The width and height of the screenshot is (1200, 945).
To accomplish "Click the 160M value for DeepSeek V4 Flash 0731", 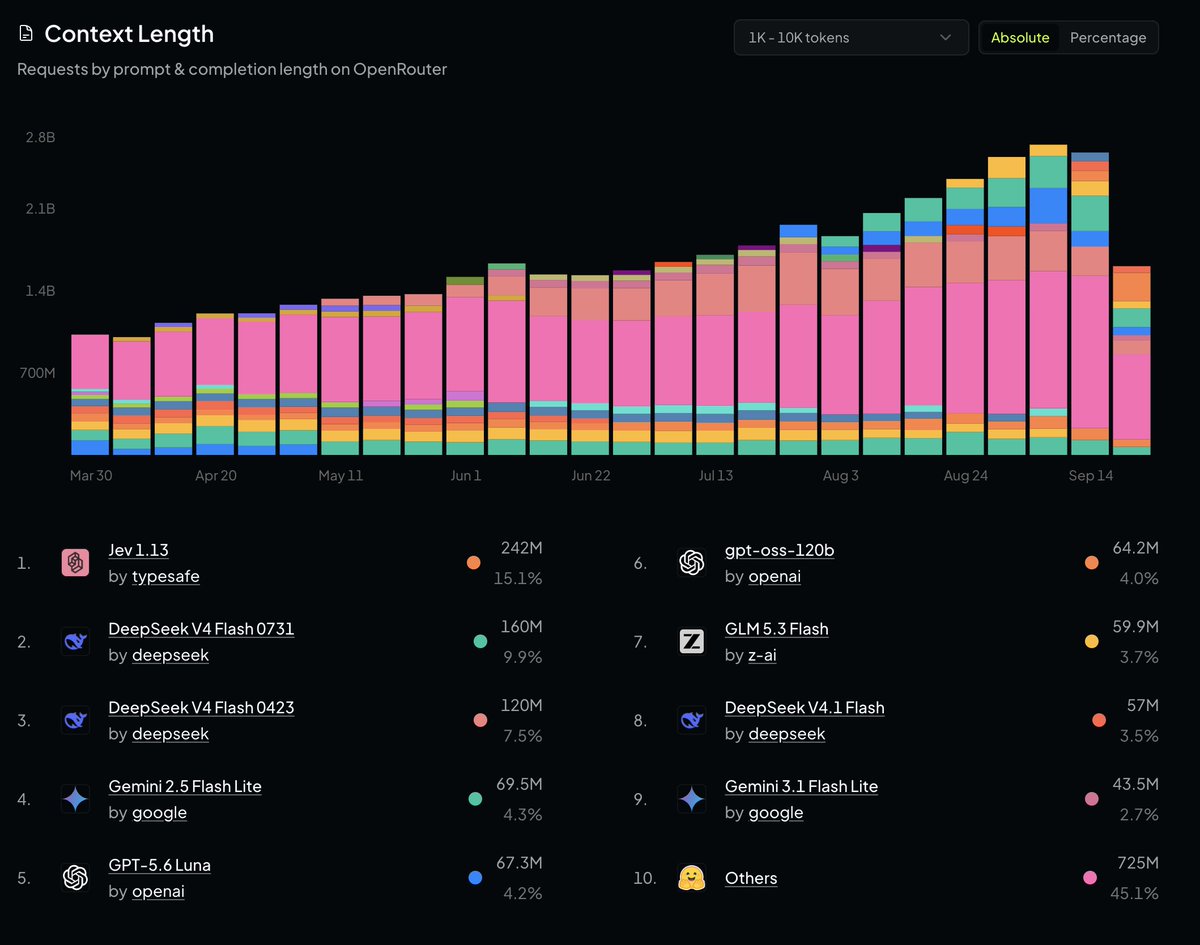I will coord(522,627).
